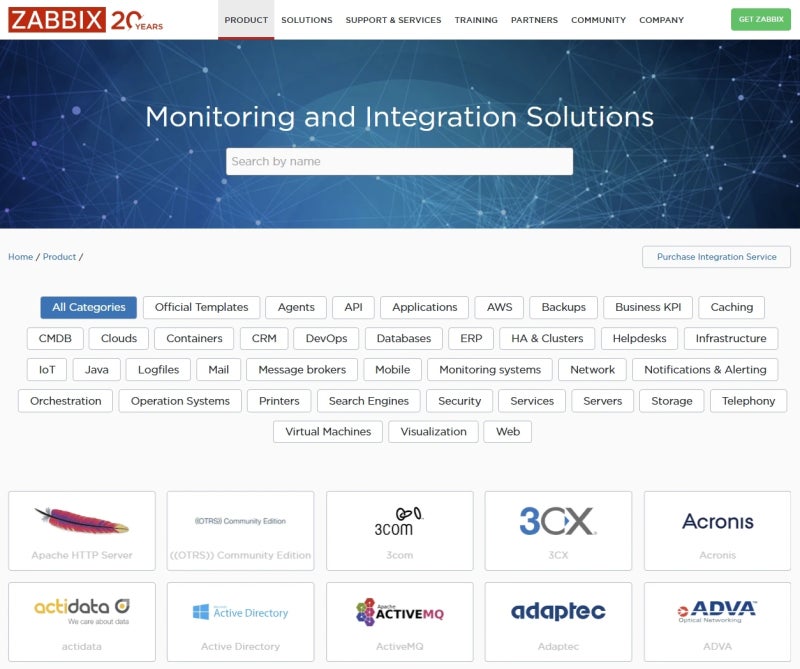Select the All Categories filter
Viewport: 800px width, 669px height.
(x=89, y=307)
